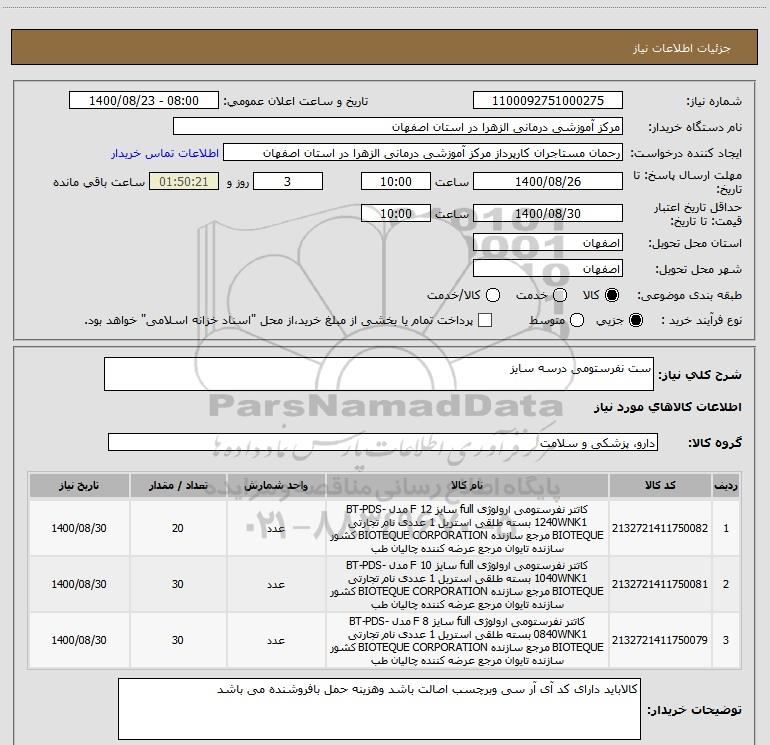Click the need date in row 2
The image size is (770, 745).
point(79,584)
